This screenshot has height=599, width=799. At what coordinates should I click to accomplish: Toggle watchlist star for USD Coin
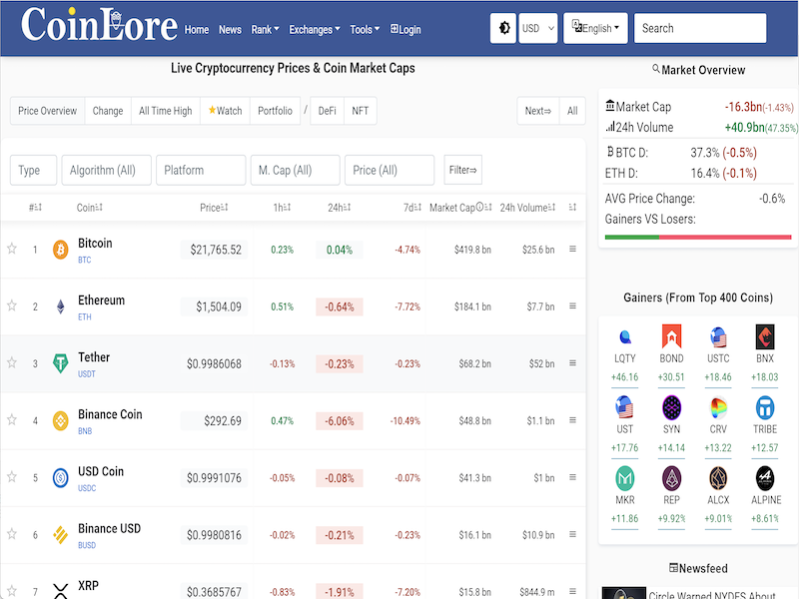point(12,477)
